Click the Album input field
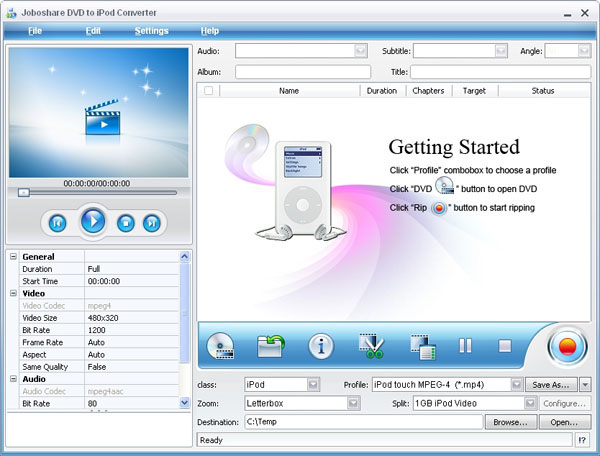This screenshot has width=600, height=456. [303, 72]
